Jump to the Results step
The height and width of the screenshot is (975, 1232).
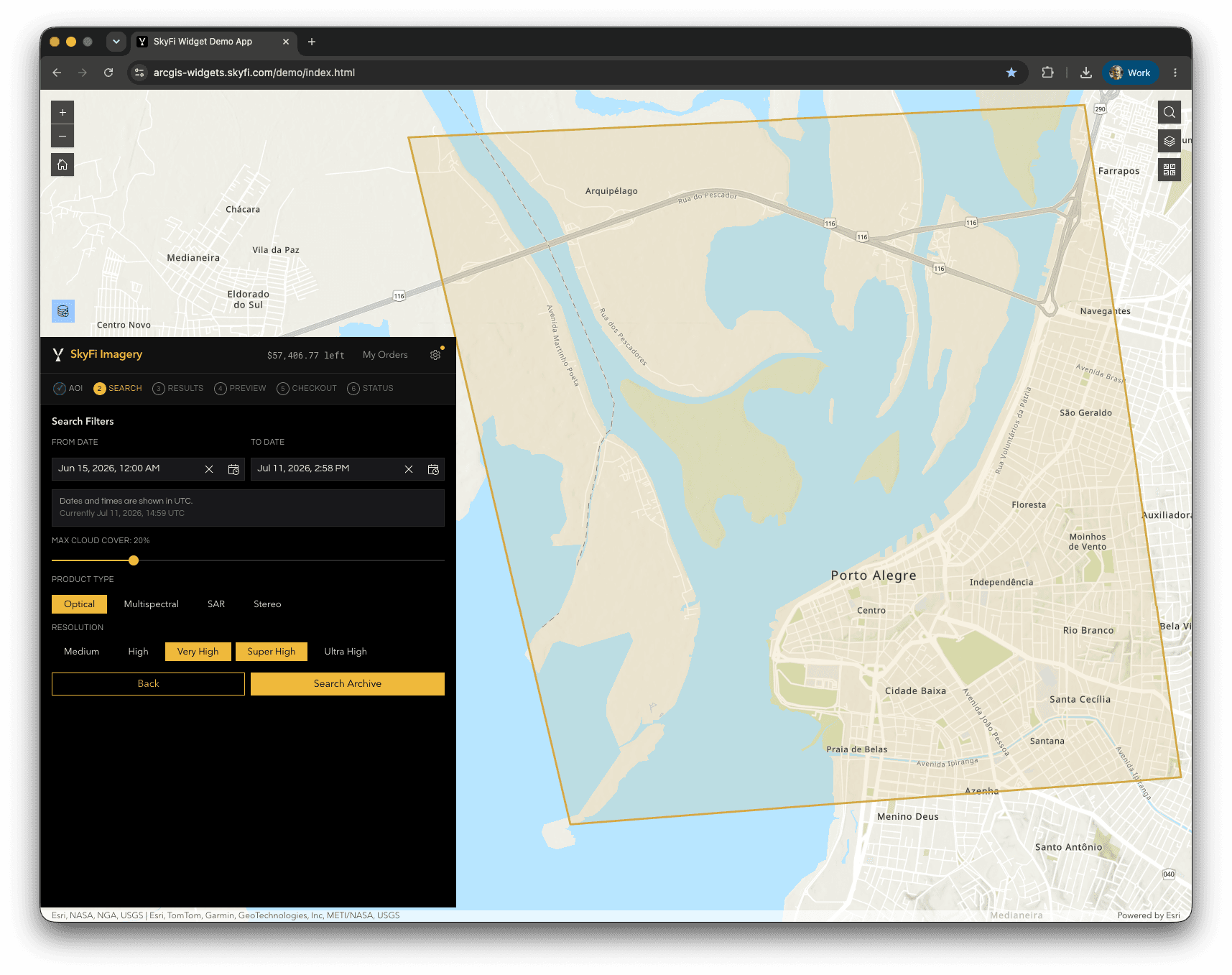coord(178,389)
